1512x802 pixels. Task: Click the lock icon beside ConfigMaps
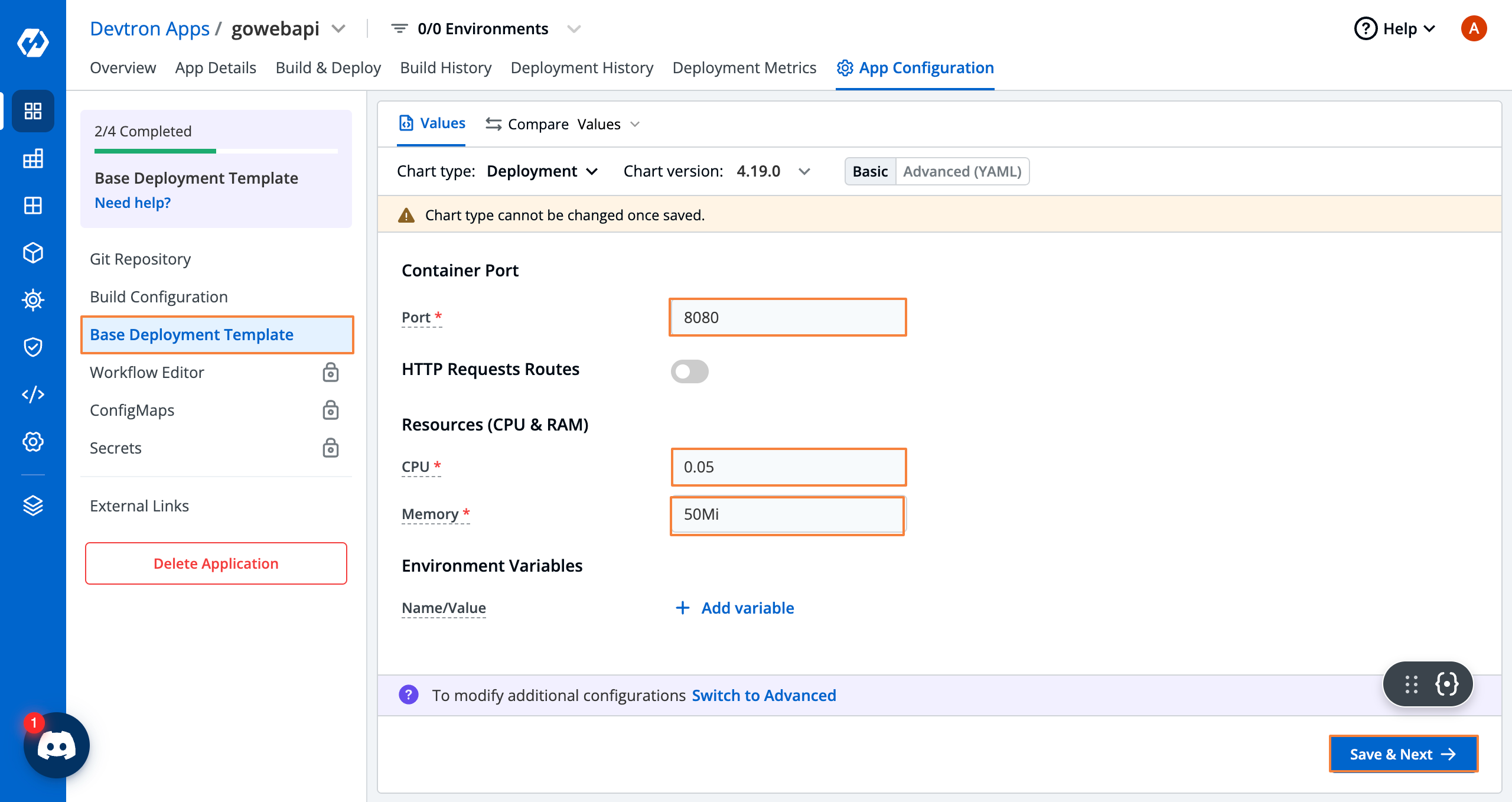pos(331,410)
